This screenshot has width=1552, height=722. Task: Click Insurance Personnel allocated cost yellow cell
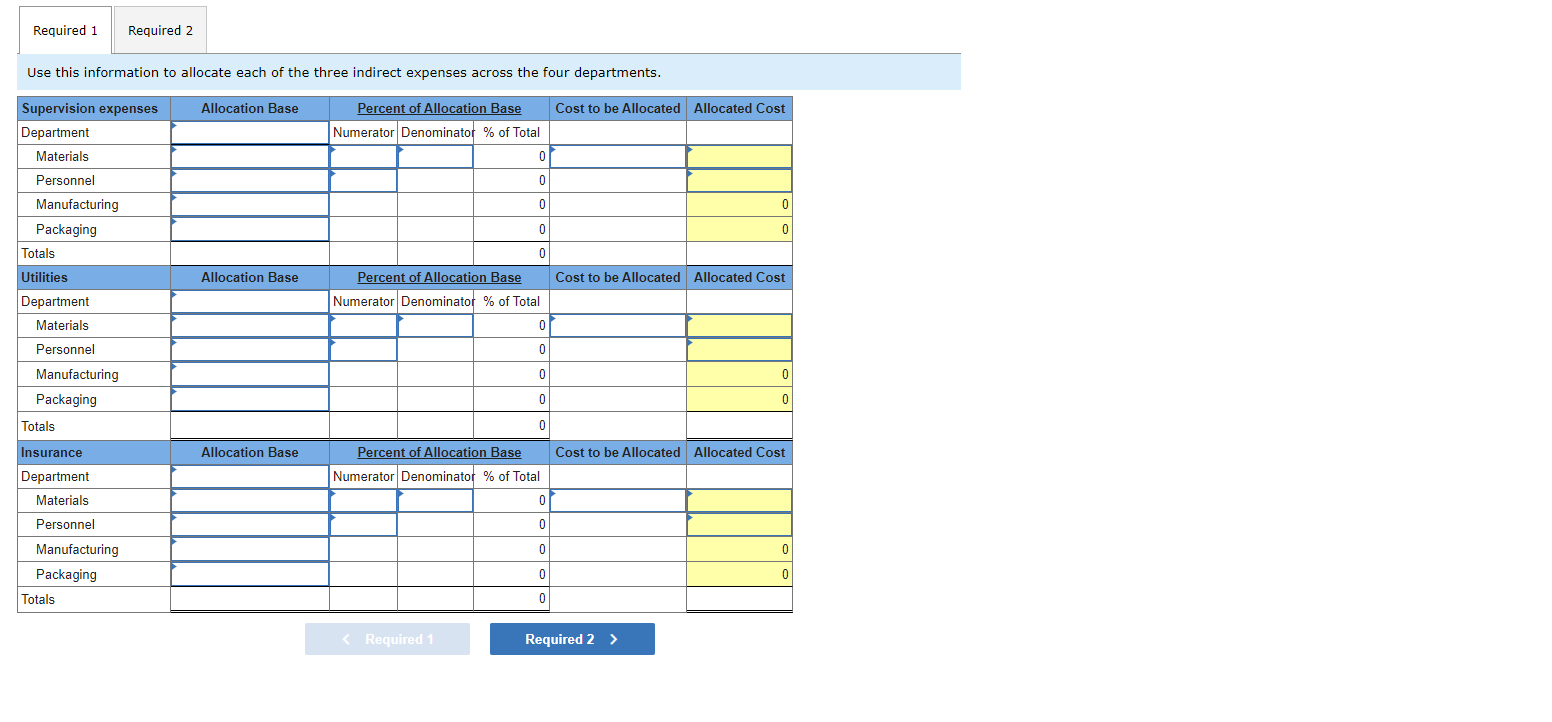tap(739, 524)
